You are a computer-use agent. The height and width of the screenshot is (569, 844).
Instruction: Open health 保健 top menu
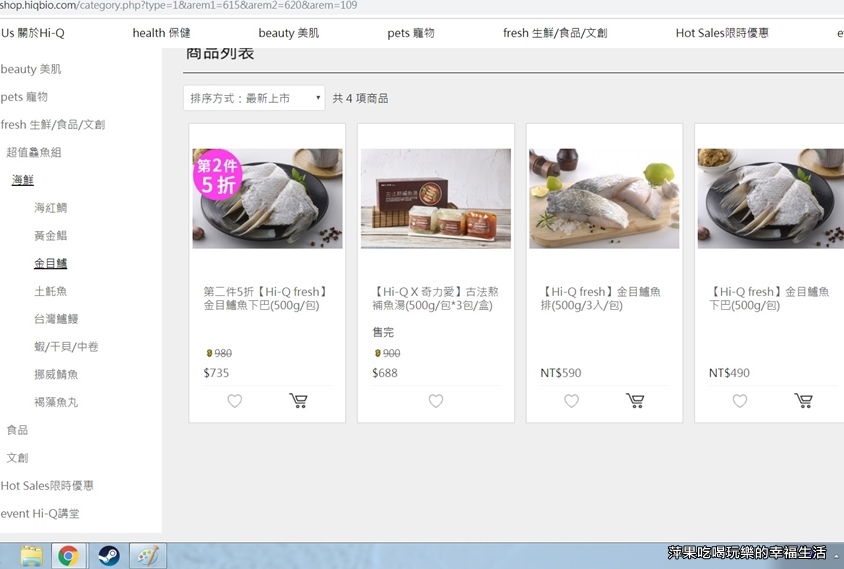coord(161,33)
